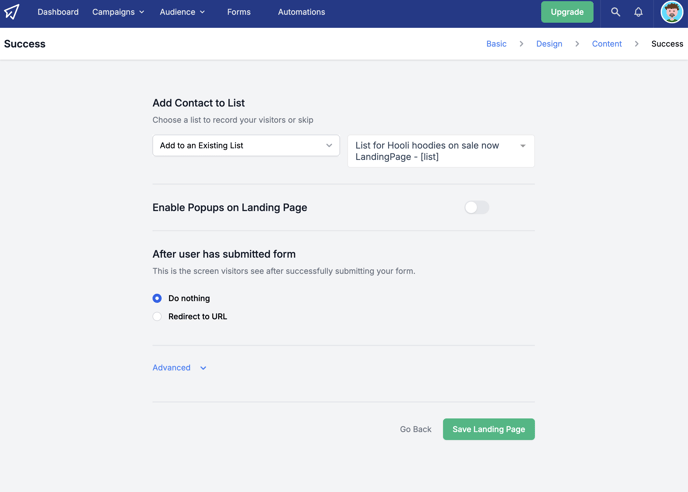Open notifications bell icon
This screenshot has height=492, width=688.
coord(638,12)
